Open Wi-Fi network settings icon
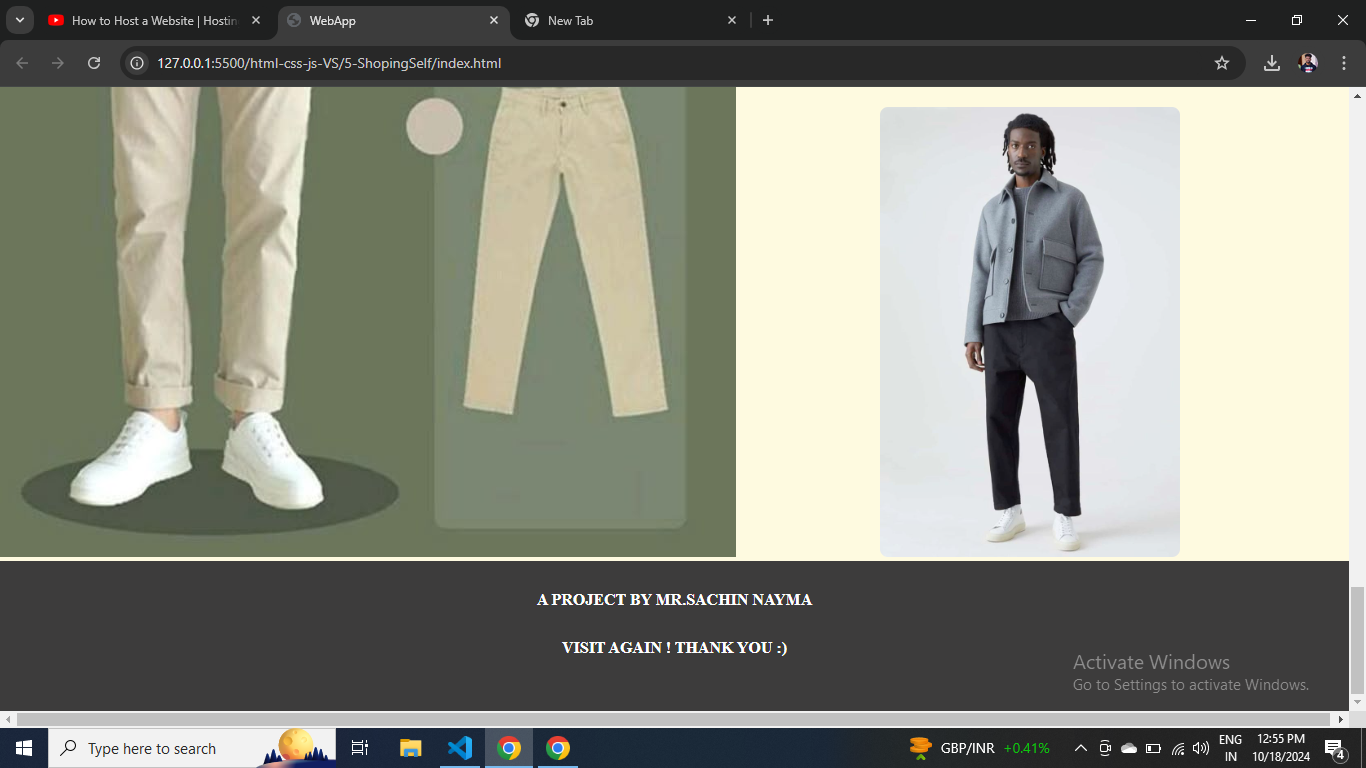 pyautogui.click(x=1177, y=748)
